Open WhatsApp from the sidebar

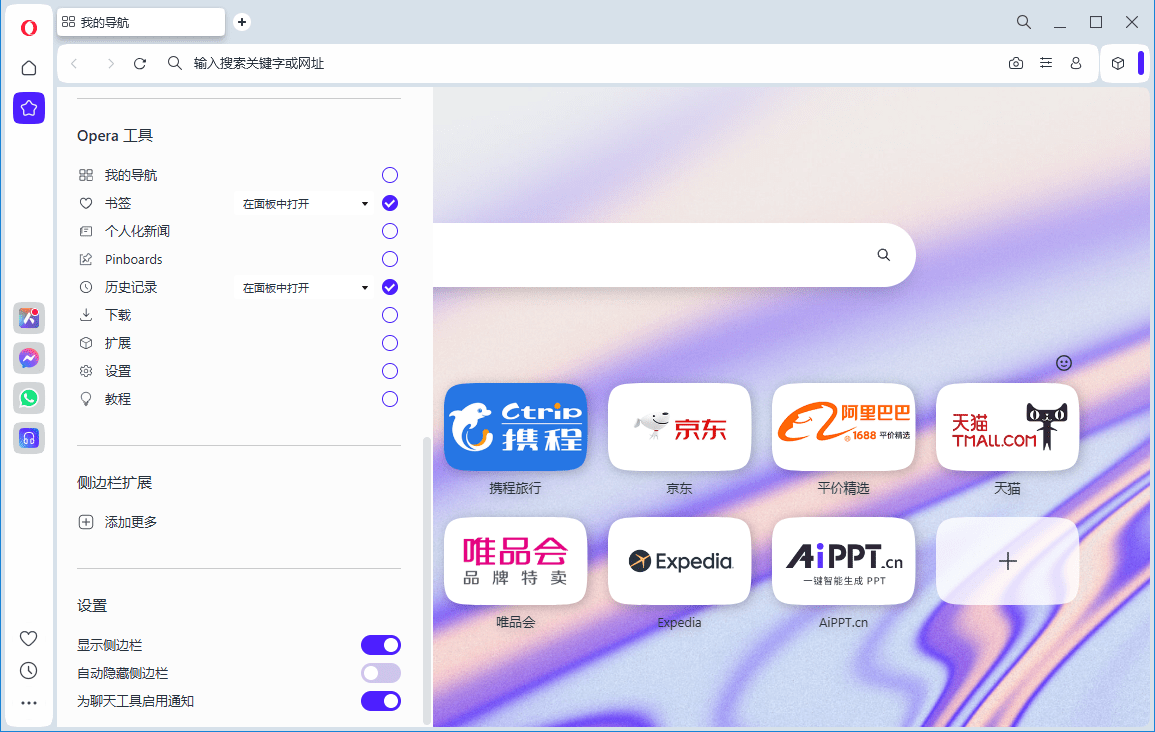point(29,398)
